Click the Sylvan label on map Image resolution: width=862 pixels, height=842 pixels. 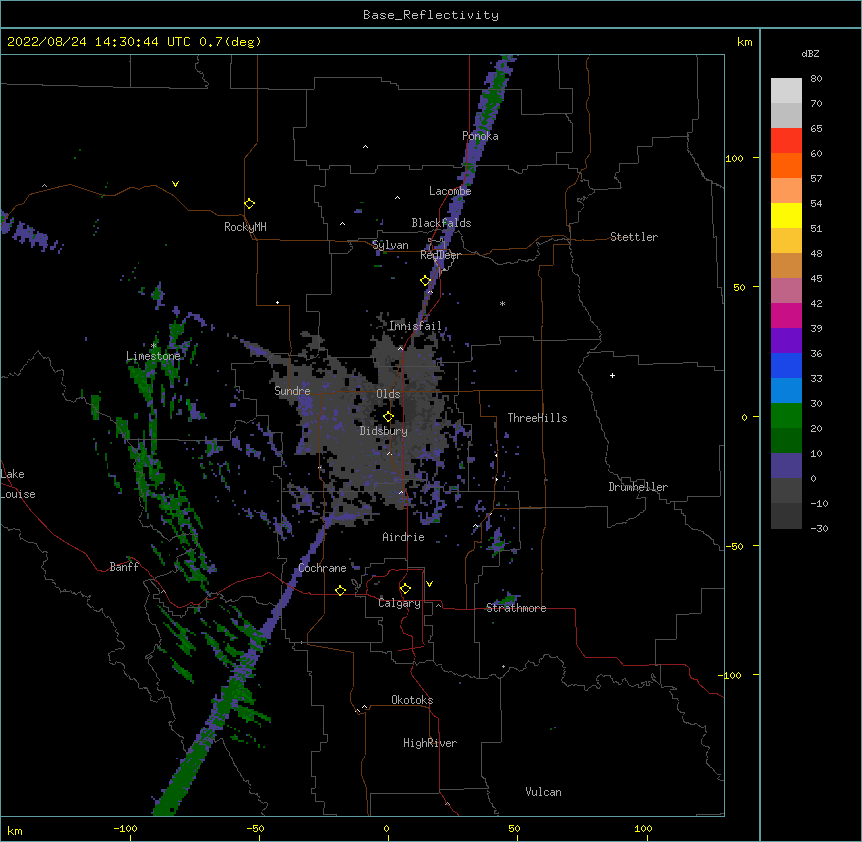coord(390,245)
